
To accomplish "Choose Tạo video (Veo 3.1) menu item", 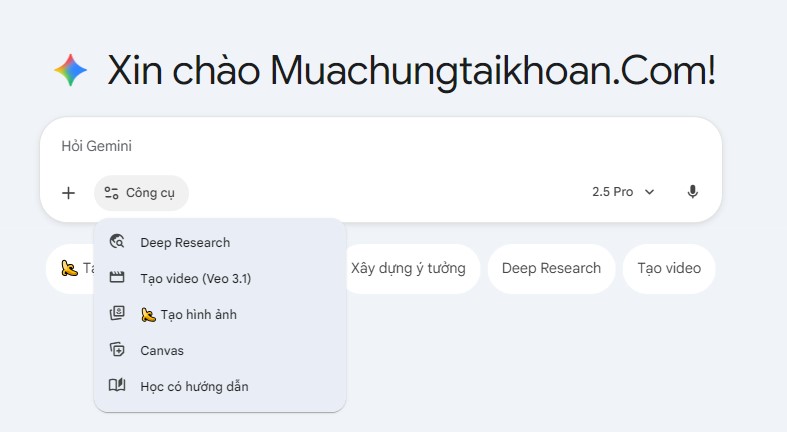I will pos(220,278).
